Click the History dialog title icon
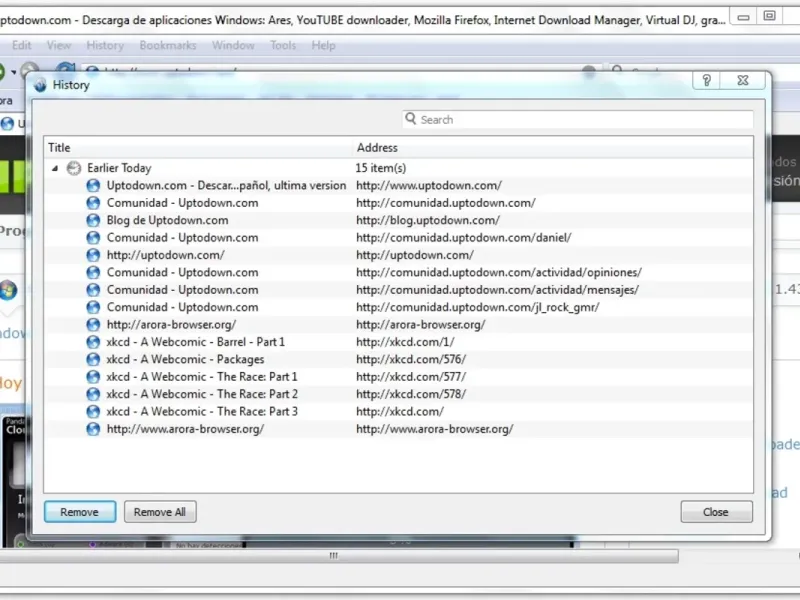Screen dimensions: 800x600 pos(40,85)
